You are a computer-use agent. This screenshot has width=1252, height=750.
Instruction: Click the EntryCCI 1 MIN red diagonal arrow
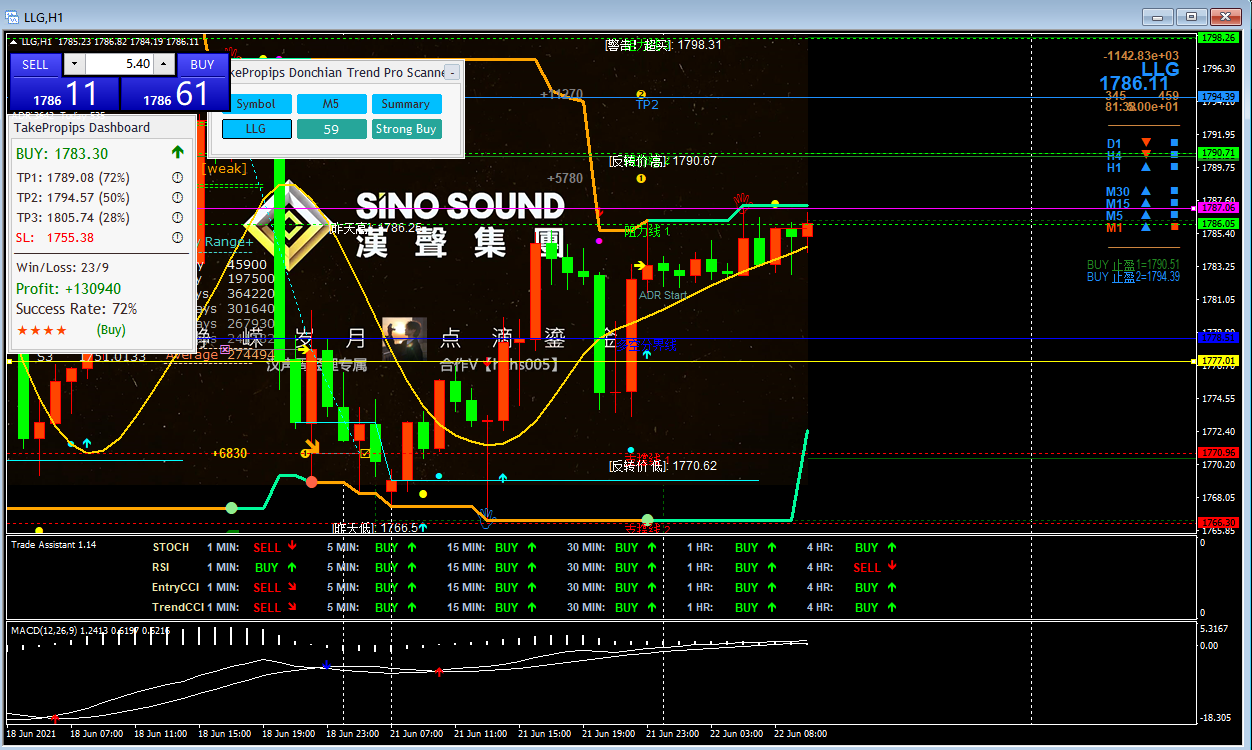click(x=291, y=586)
